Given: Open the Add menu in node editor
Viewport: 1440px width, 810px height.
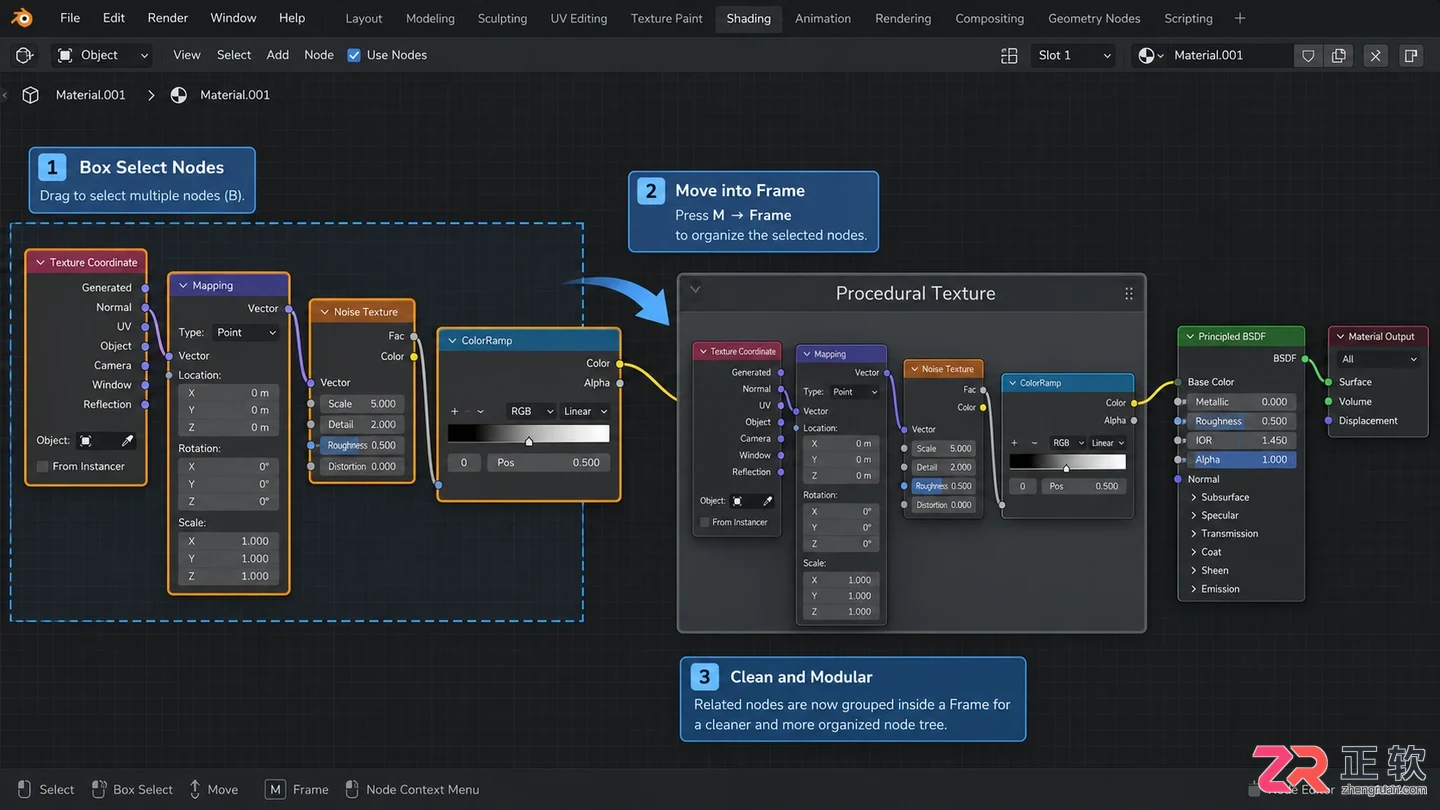Looking at the screenshot, I should (278, 55).
